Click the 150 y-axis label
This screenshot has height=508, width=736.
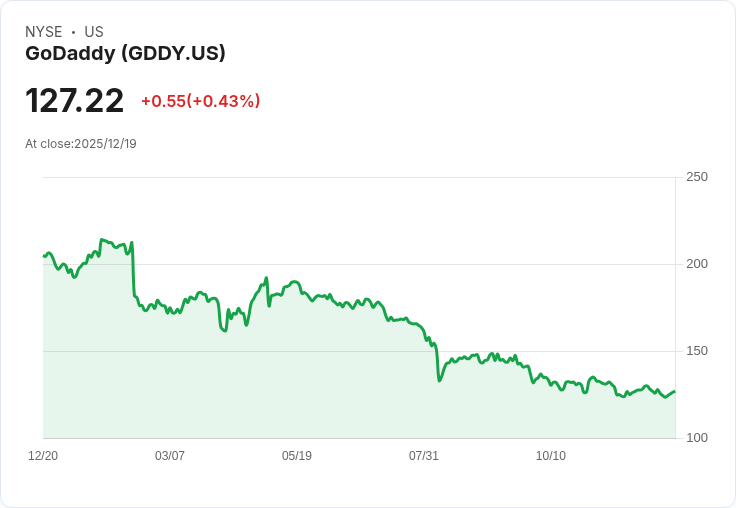697,351
